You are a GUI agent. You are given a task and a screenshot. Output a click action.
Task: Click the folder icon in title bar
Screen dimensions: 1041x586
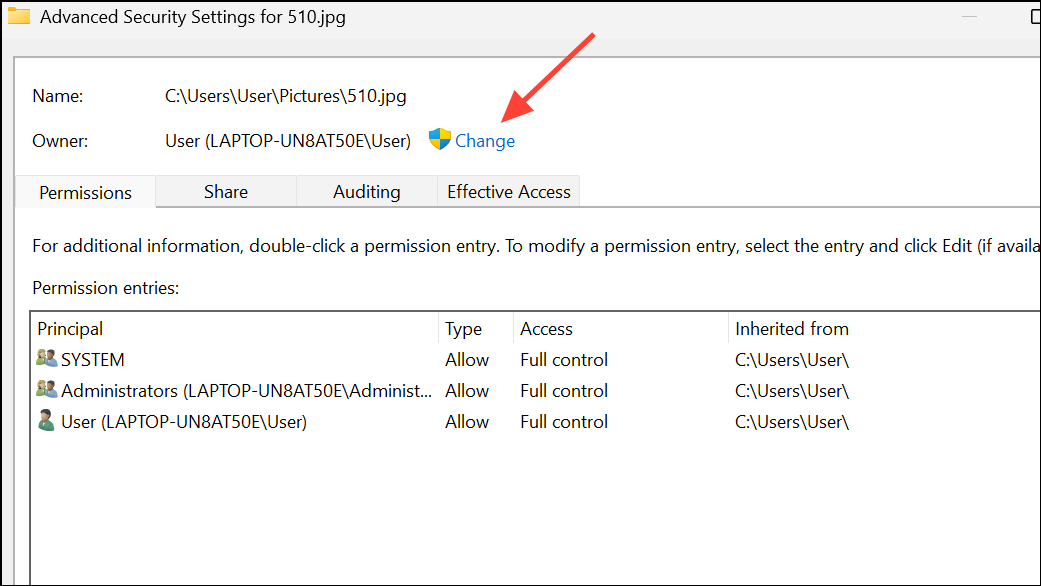19,16
